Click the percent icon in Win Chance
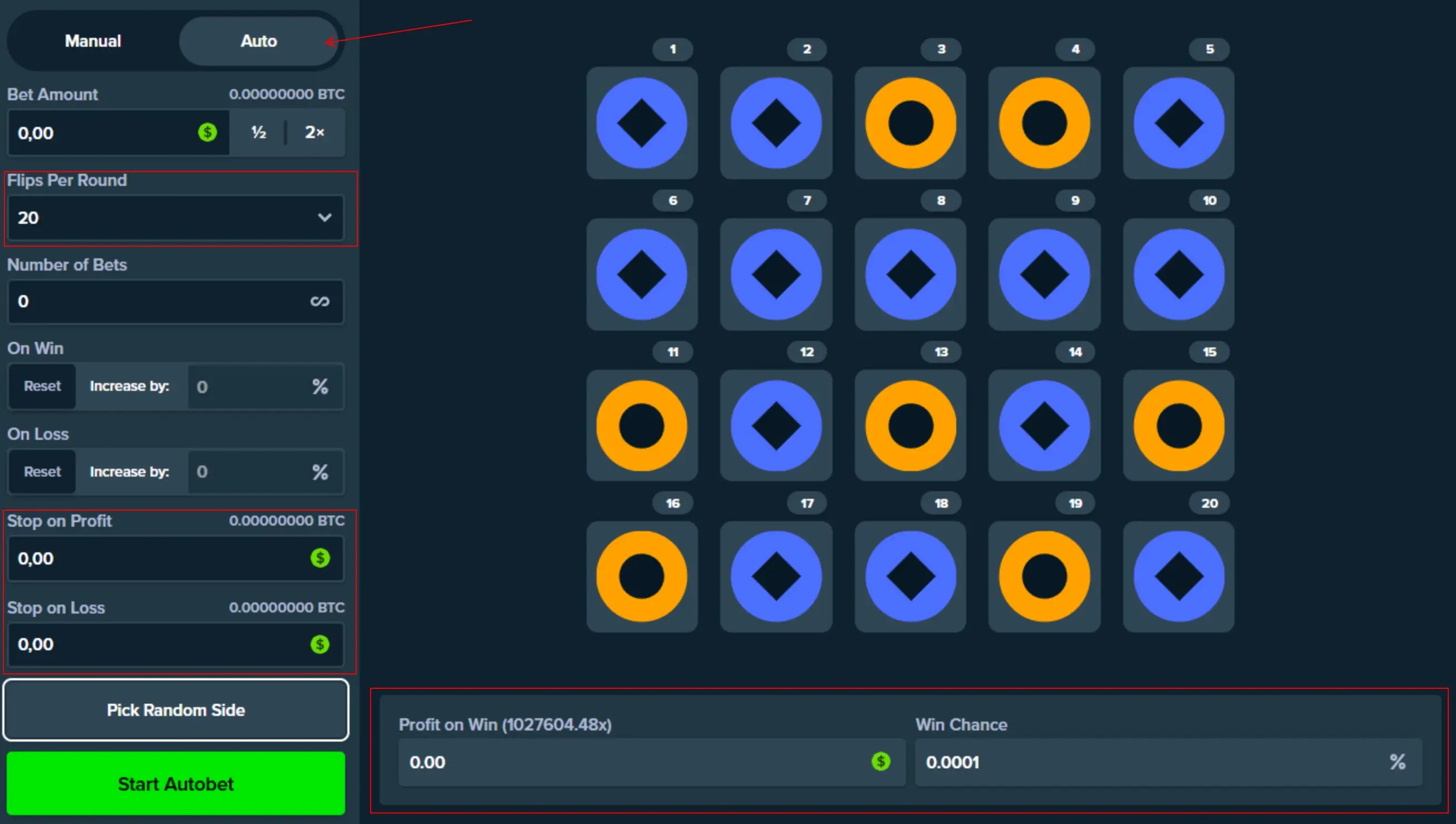 (x=1398, y=762)
